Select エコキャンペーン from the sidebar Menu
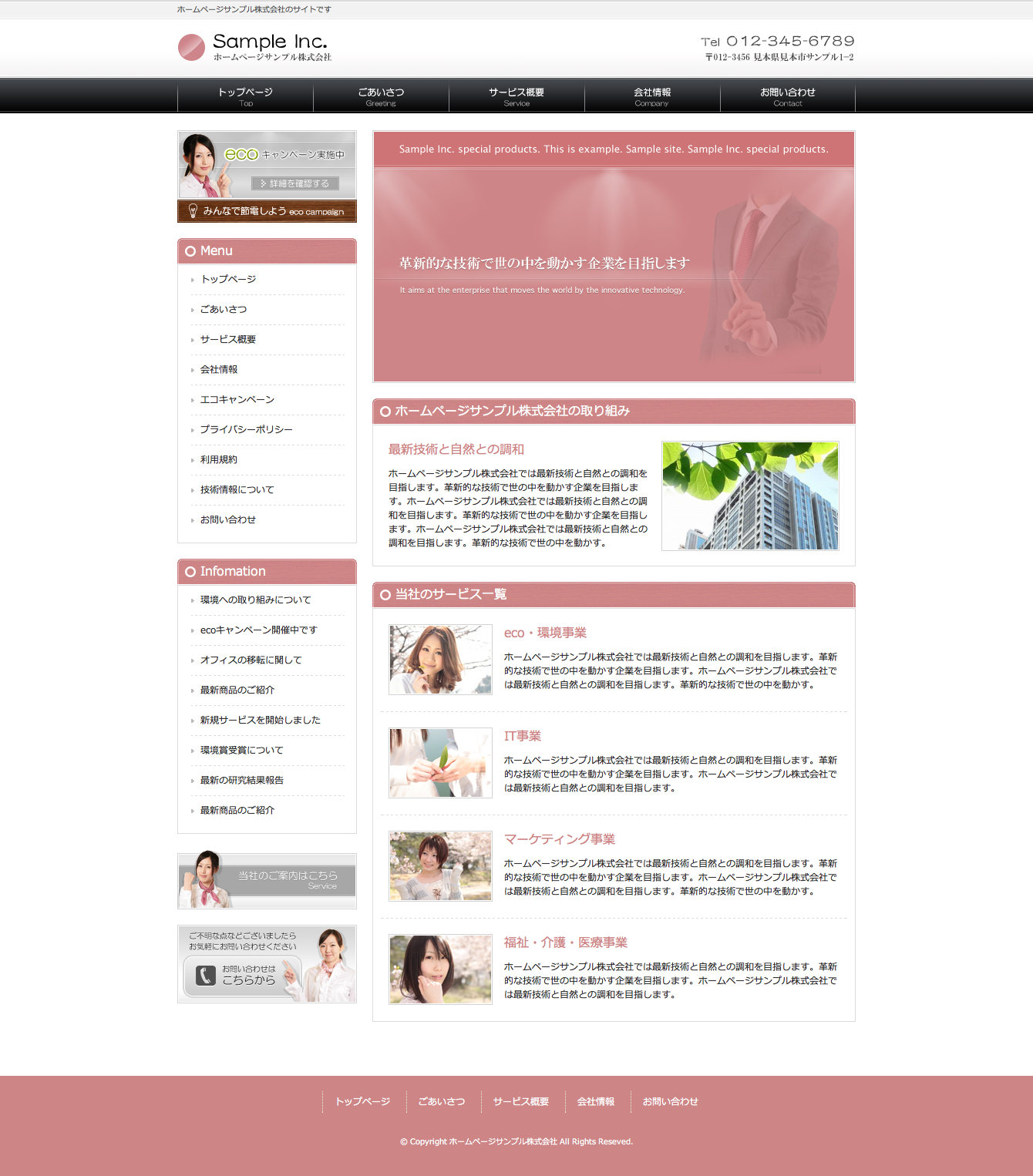 (x=237, y=399)
